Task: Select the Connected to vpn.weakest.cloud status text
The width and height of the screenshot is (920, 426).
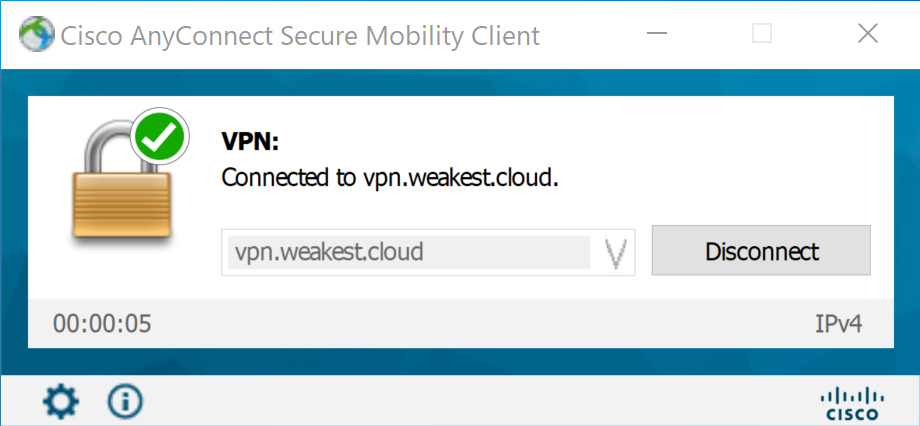Action: [390, 178]
